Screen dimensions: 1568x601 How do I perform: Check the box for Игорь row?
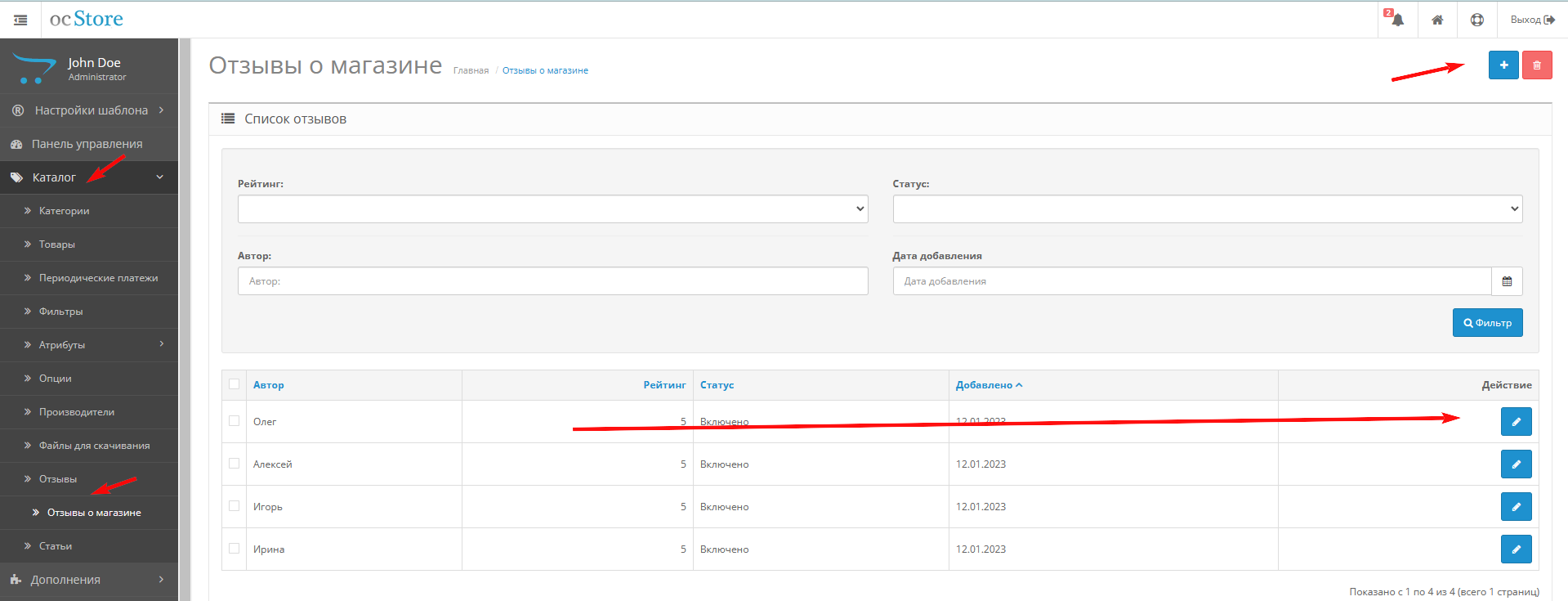pyautogui.click(x=235, y=506)
